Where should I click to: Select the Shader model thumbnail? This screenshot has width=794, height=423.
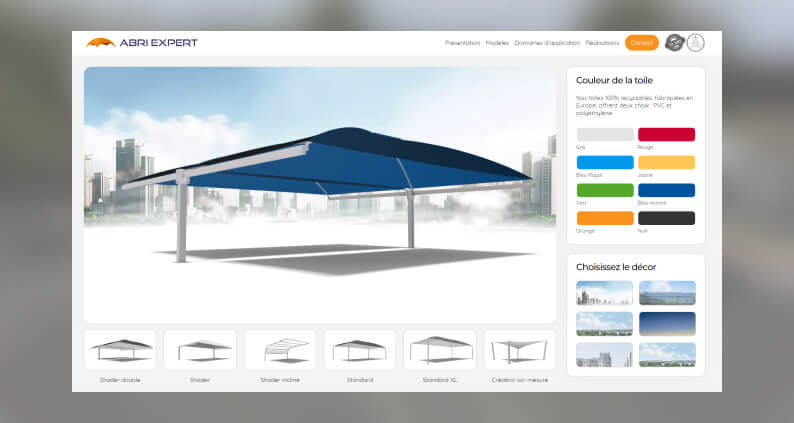[200, 350]
